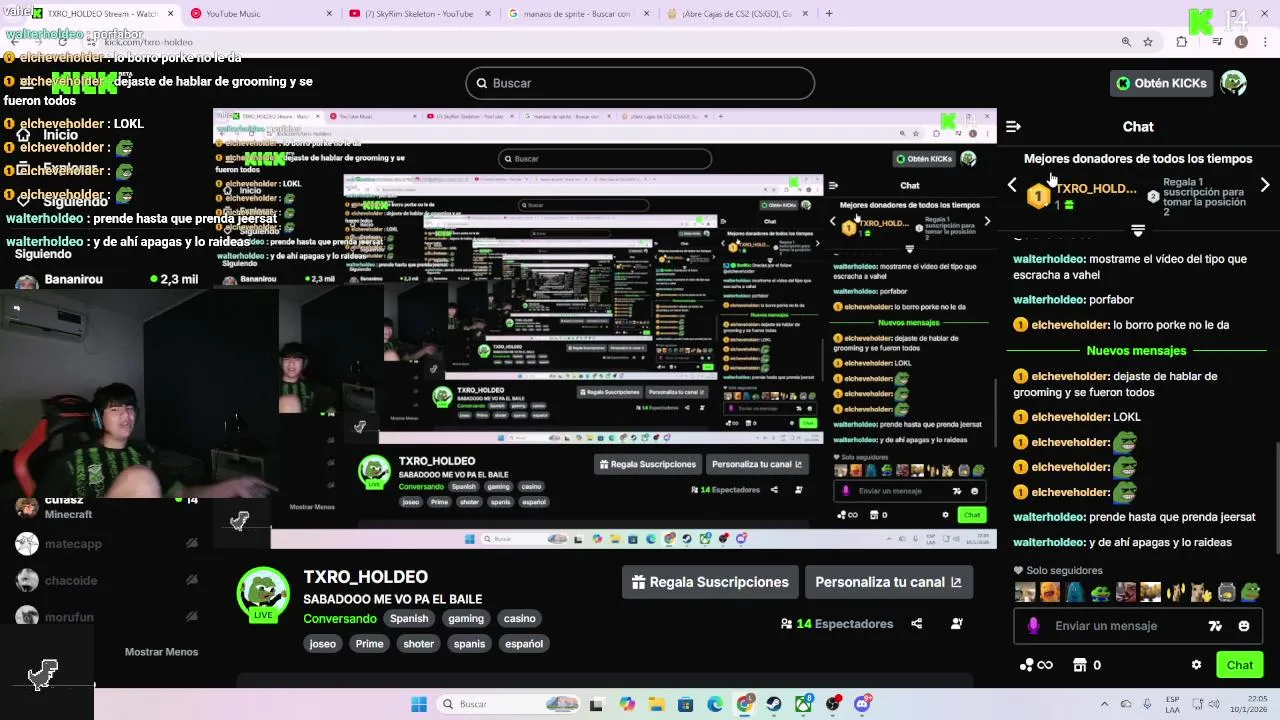The image size is (1280, 720).
Task: Click the green Chat send button
Action: tap(1240, 665)
